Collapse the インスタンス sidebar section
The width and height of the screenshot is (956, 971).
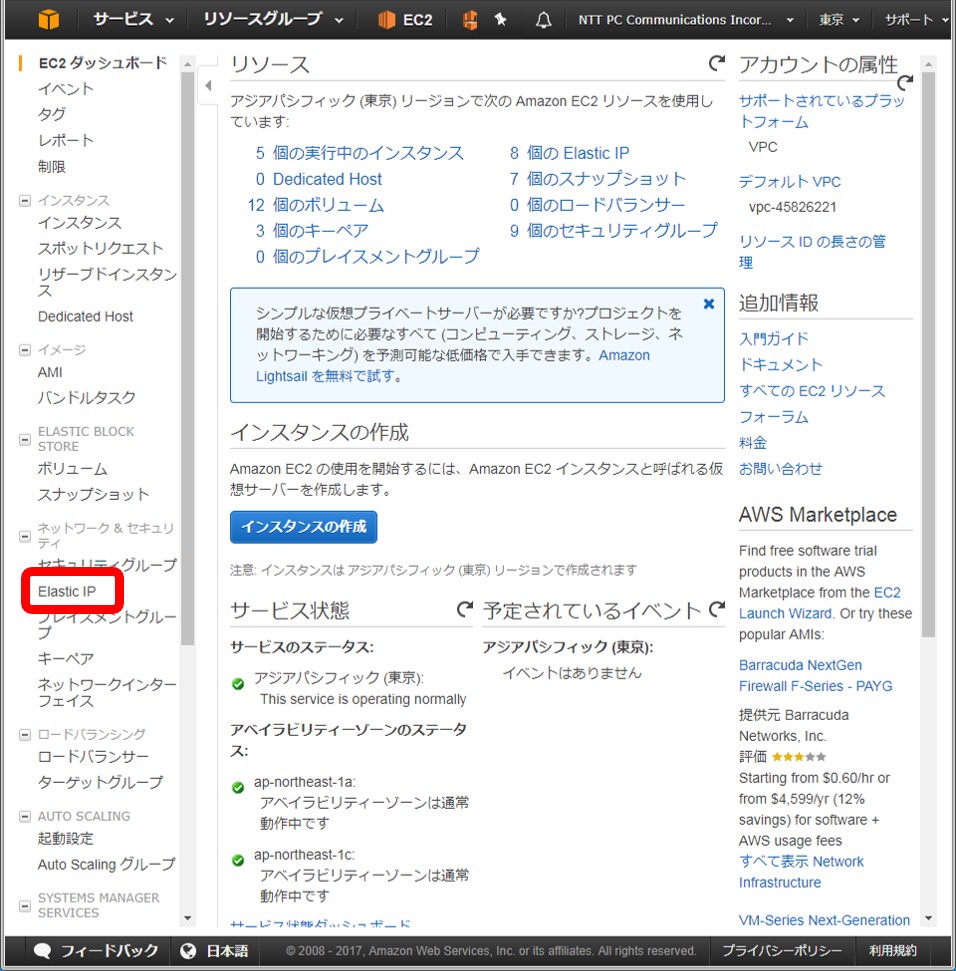[x=25, y=201]
